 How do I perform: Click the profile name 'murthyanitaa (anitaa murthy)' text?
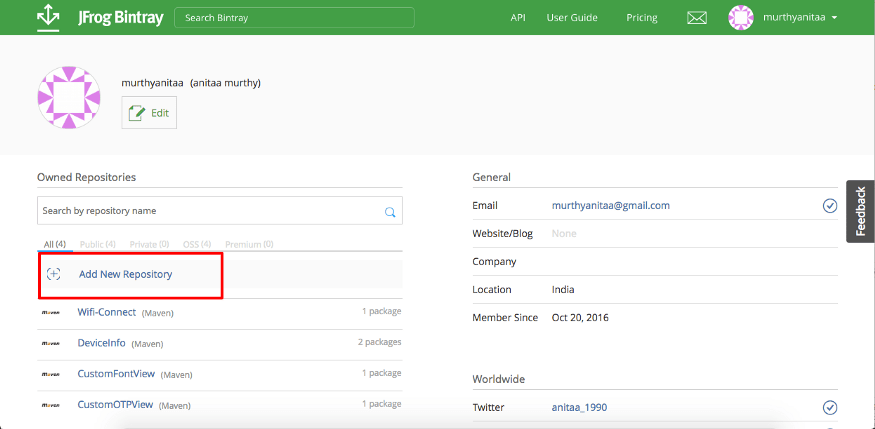click(191, 83)
